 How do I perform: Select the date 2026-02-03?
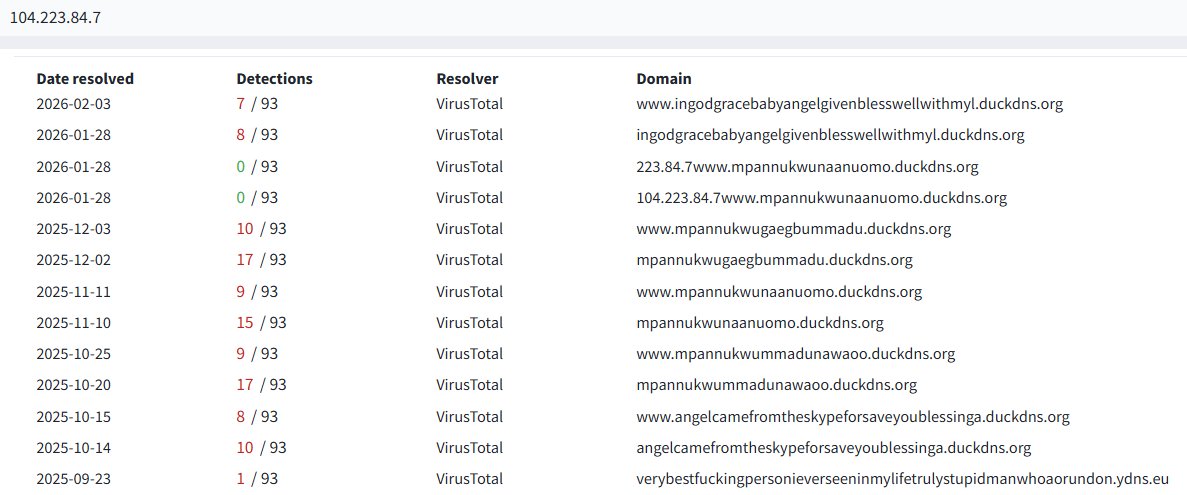(73, 104)
